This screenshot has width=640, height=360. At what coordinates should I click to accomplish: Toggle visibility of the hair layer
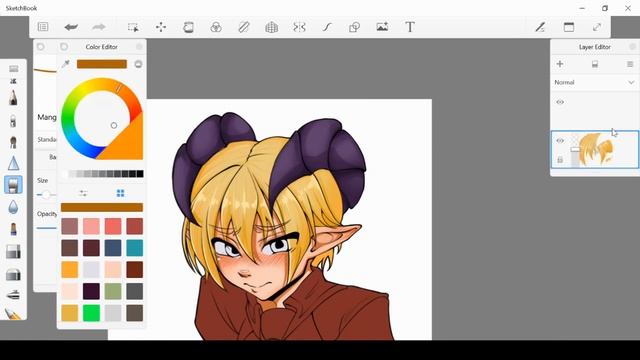560,140
